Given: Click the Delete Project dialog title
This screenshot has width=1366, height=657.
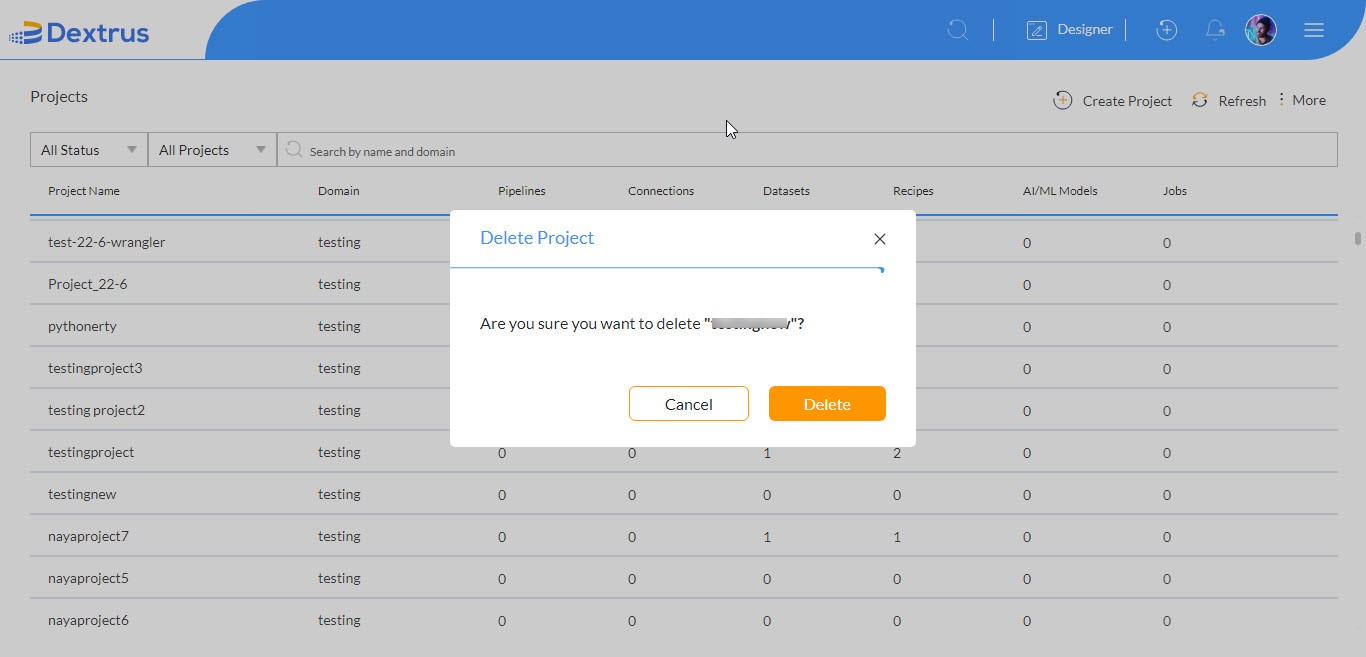Looking at the screenshot, I should 537,237.
